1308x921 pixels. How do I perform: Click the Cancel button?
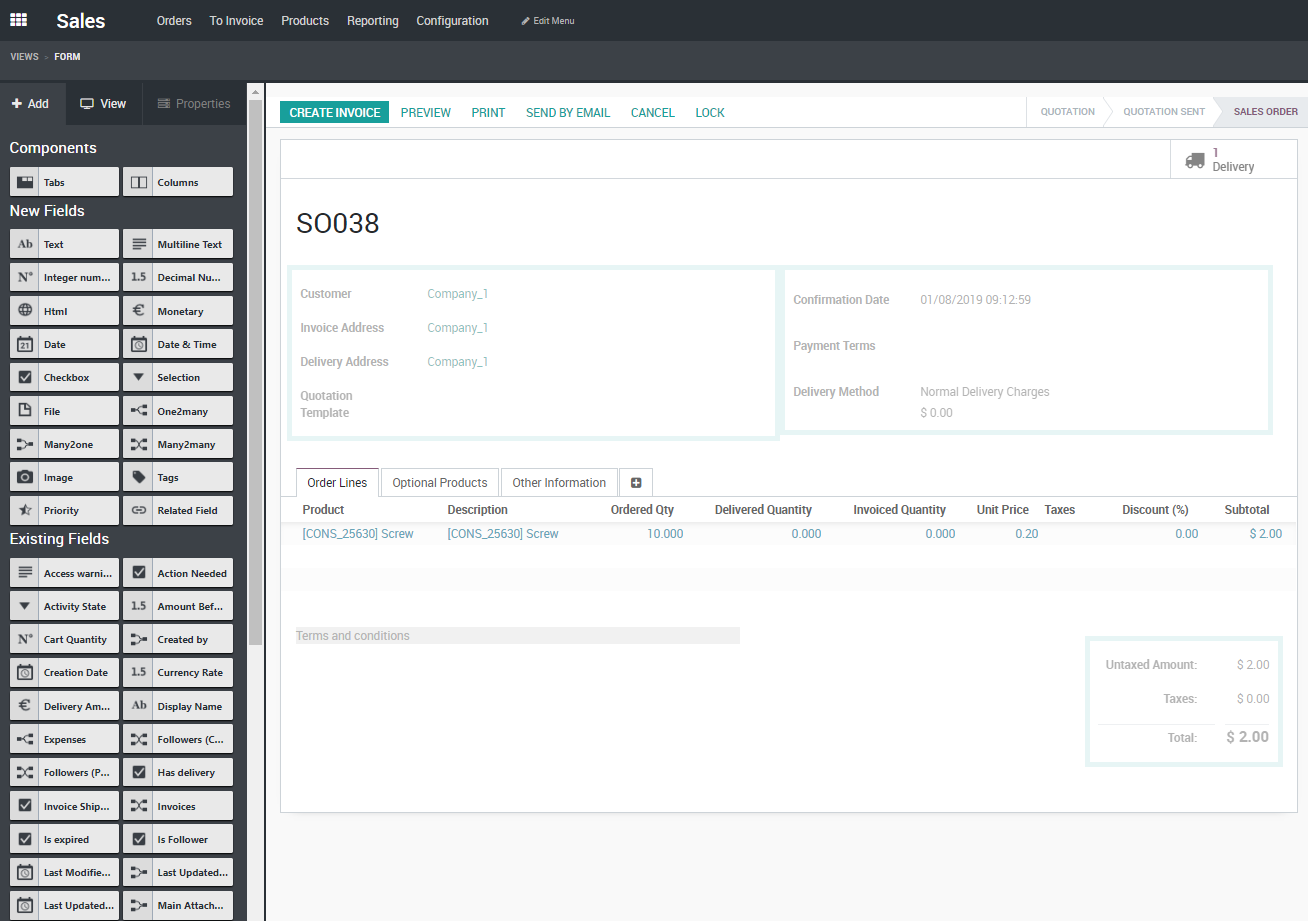[x=653, y=113]
